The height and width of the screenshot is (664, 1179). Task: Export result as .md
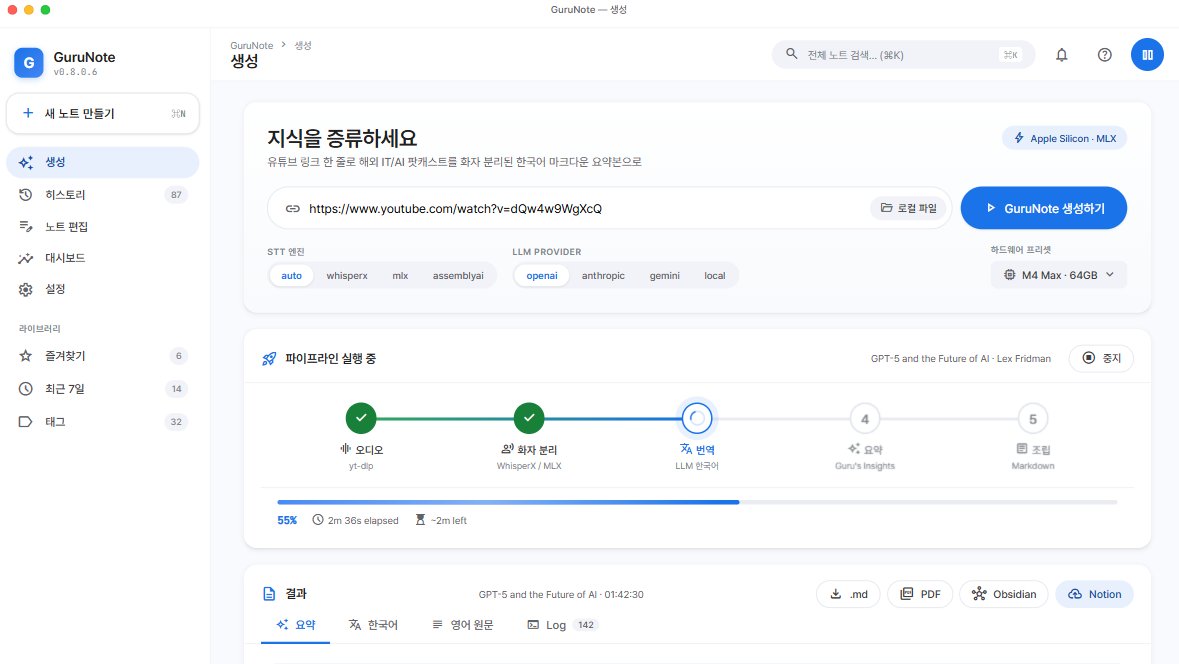tap(848, 594)
